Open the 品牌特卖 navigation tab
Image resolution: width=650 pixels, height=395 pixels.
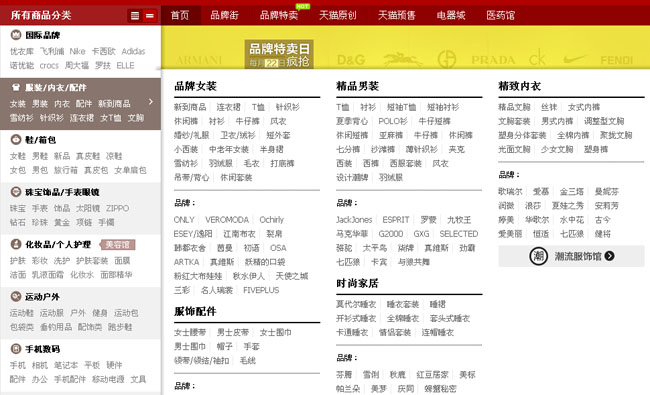(279, 16)
